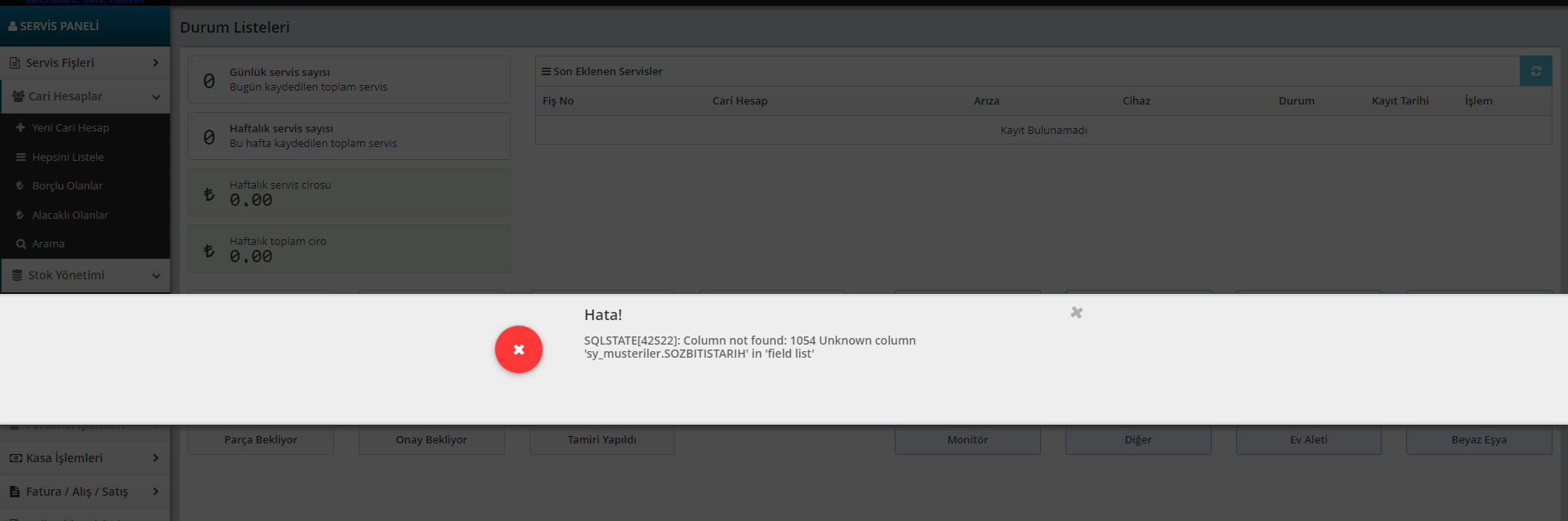Expand the Servis Fişleri menu chevron
Image resolution: width=1568 pixels, height=521 pixels.
click(155, 63)
